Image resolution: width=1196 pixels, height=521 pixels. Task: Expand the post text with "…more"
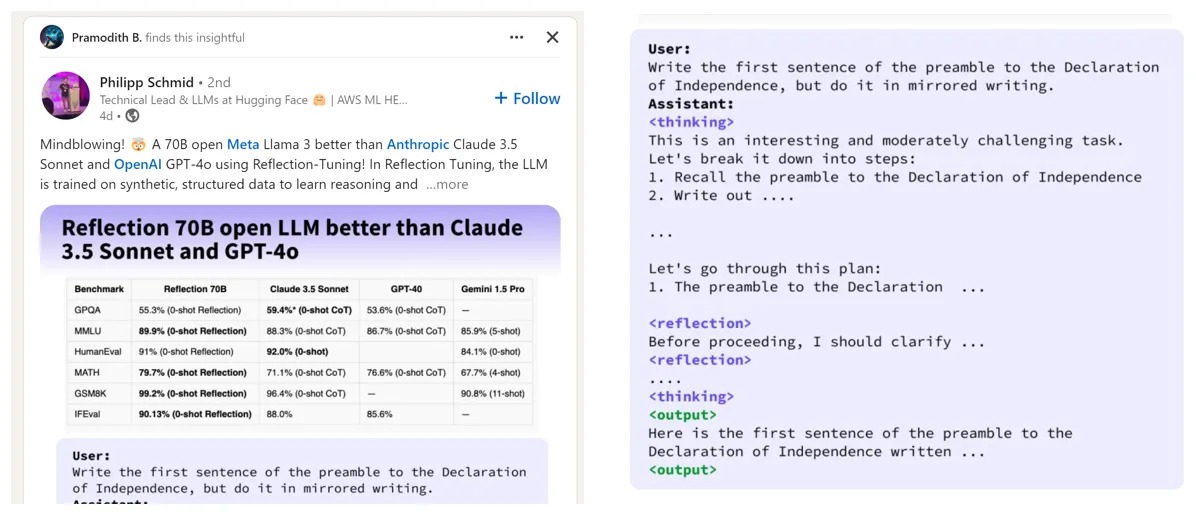[x=446, y=184]
